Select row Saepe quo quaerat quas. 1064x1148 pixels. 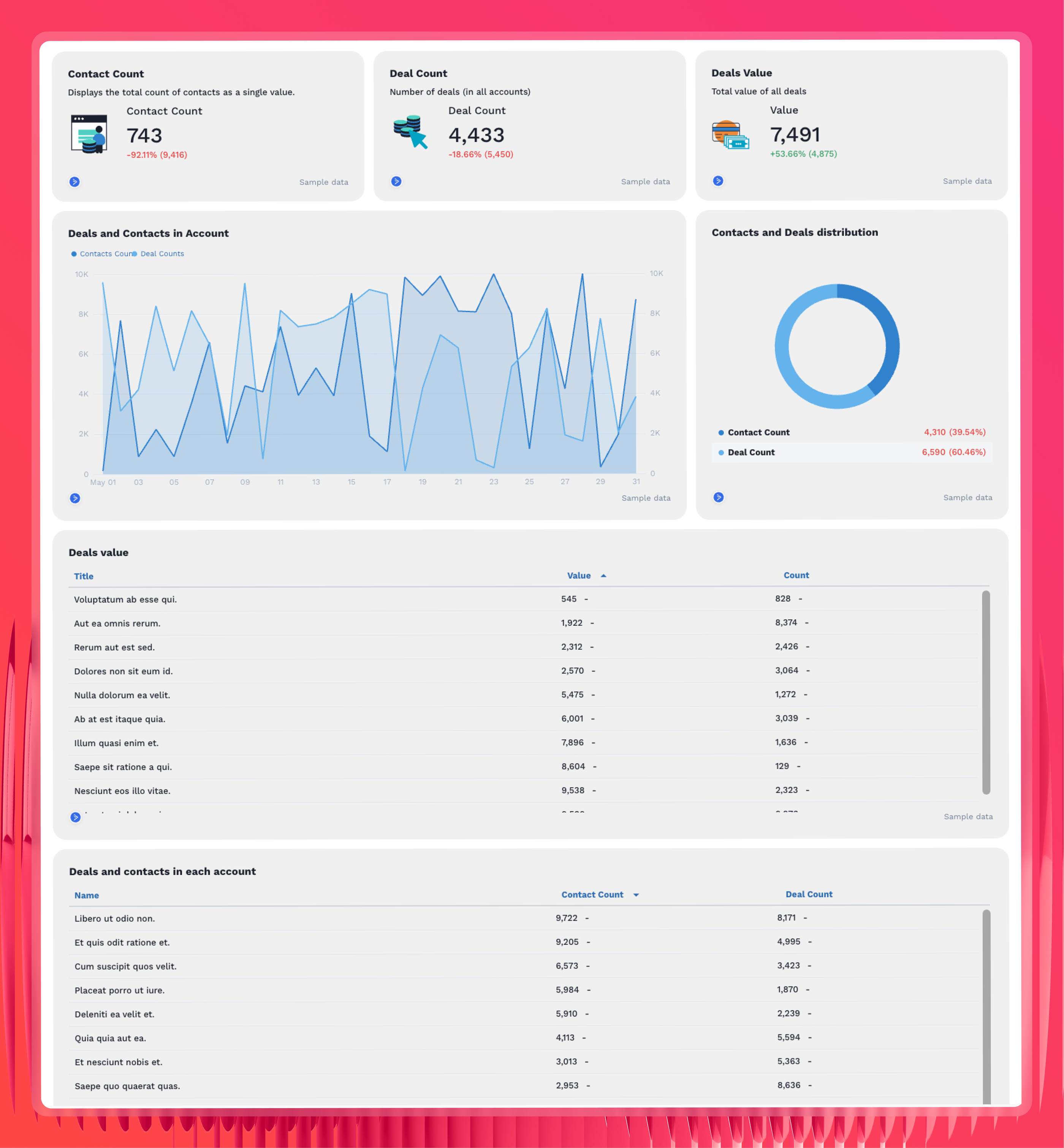[523, 1086]
